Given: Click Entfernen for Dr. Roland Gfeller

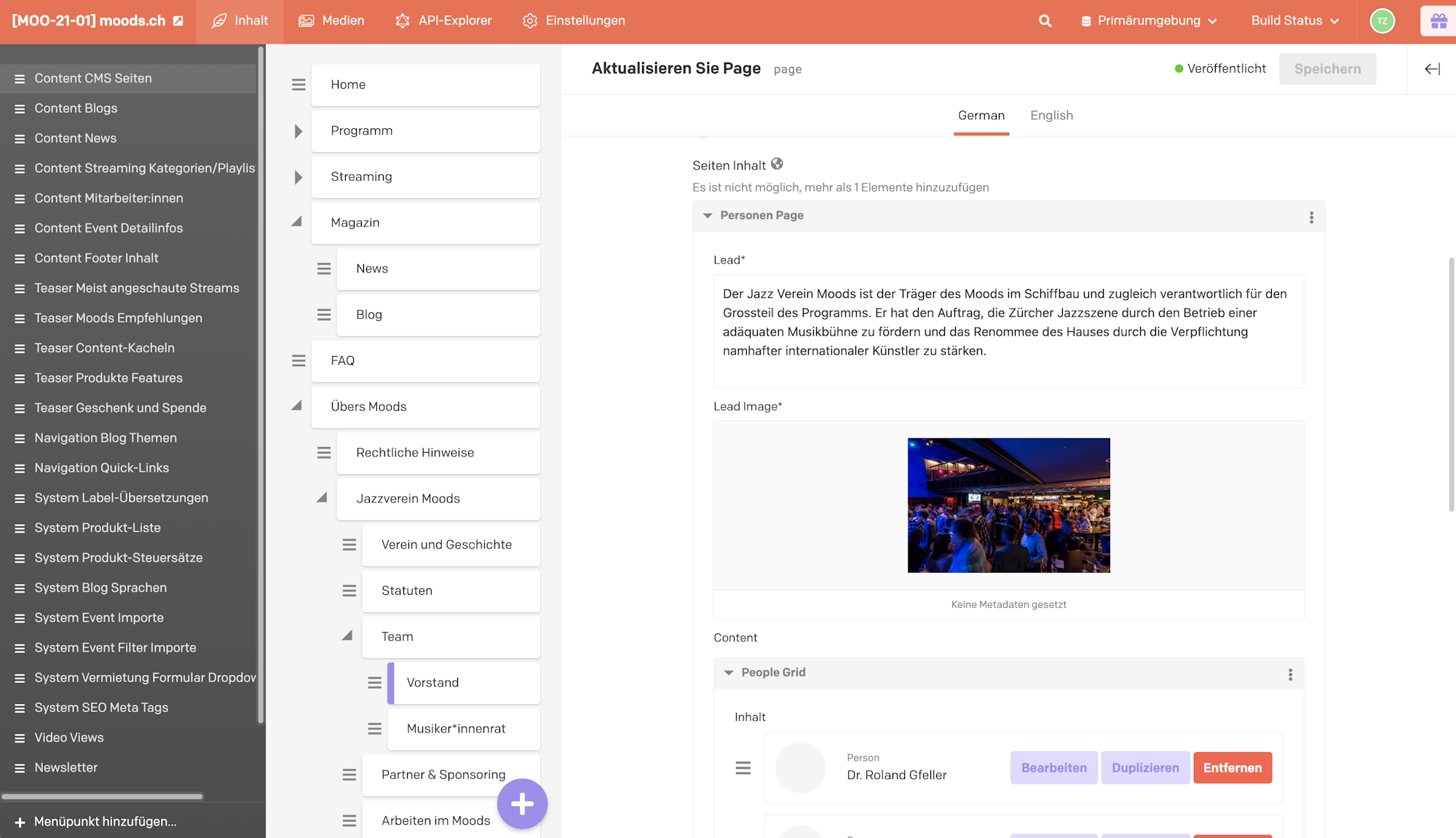Looking at the screenshot, I should pyautogui.click(x=1233, y=768).
